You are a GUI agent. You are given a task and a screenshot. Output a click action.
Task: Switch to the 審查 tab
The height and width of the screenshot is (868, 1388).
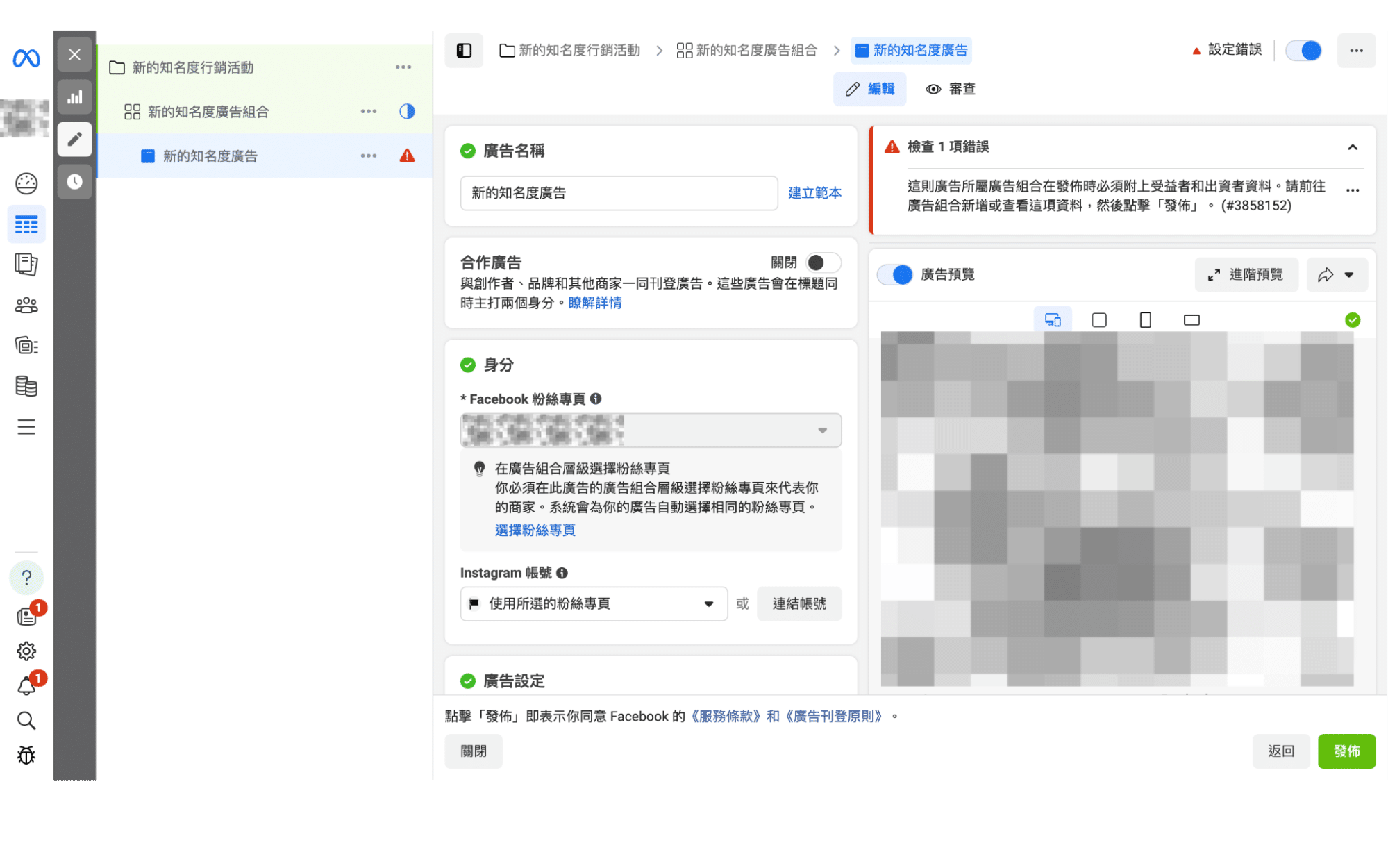951,89
